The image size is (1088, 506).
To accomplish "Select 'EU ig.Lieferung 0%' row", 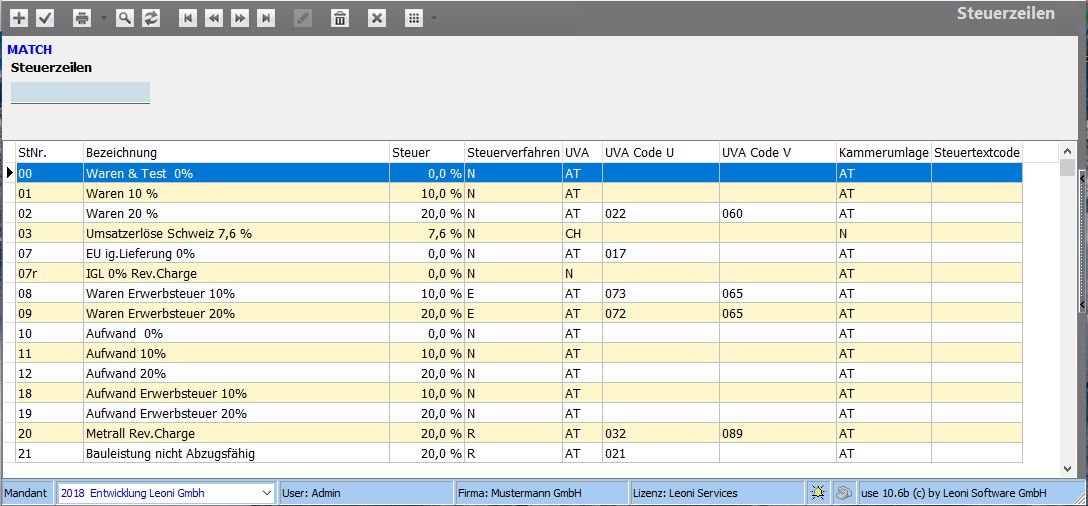I will (x=519, y=253).
